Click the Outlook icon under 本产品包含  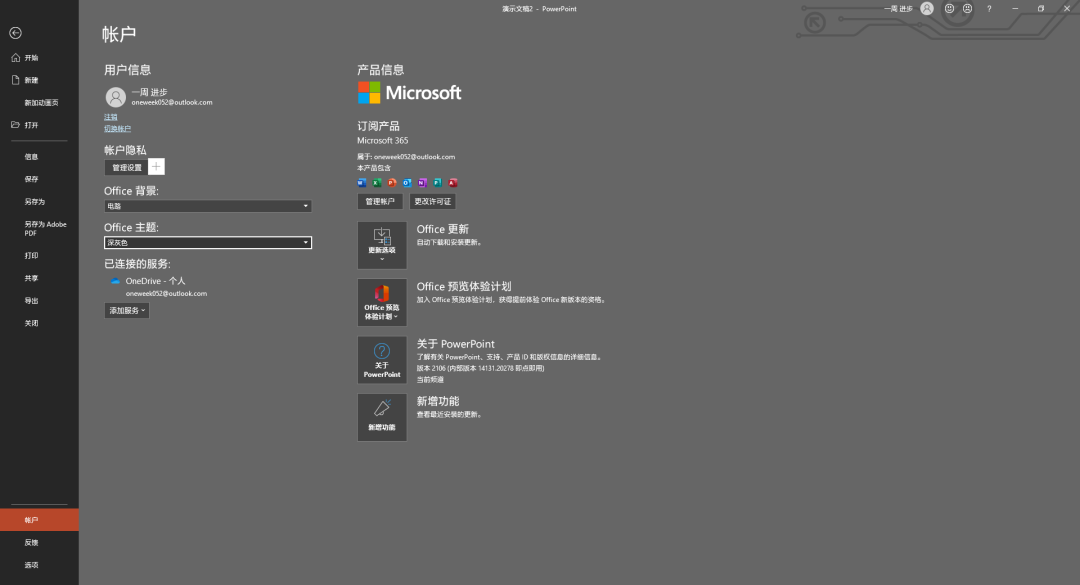coord(407,183)
